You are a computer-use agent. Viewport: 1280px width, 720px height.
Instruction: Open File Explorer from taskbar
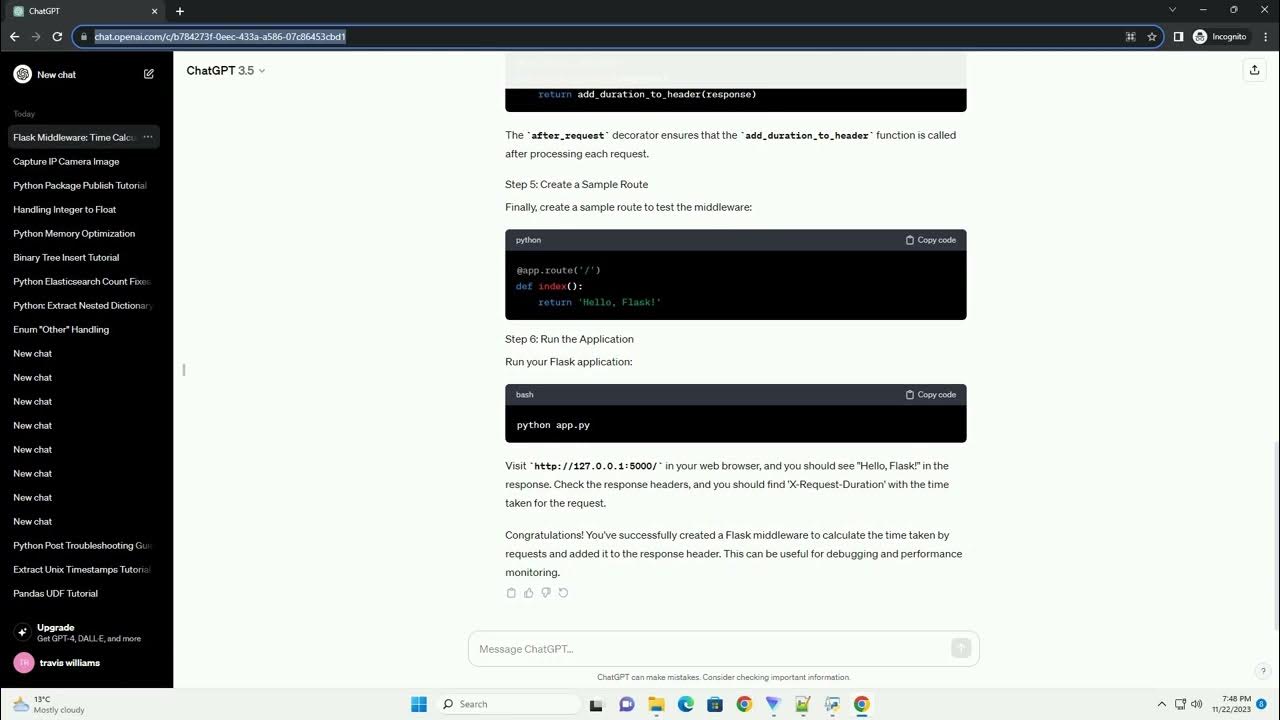coord(656,704)
